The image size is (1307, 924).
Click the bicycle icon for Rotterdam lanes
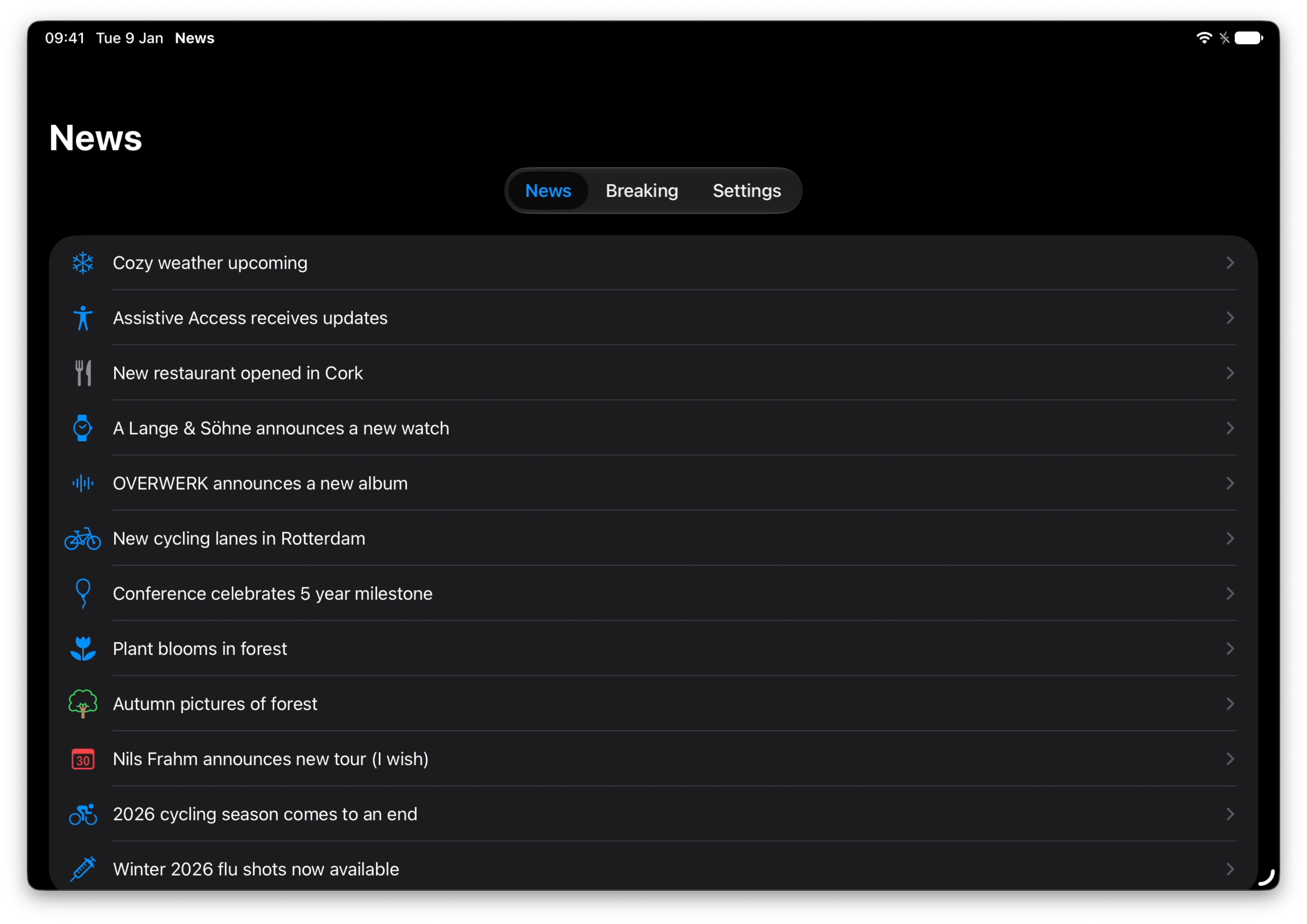coord(82,538)
